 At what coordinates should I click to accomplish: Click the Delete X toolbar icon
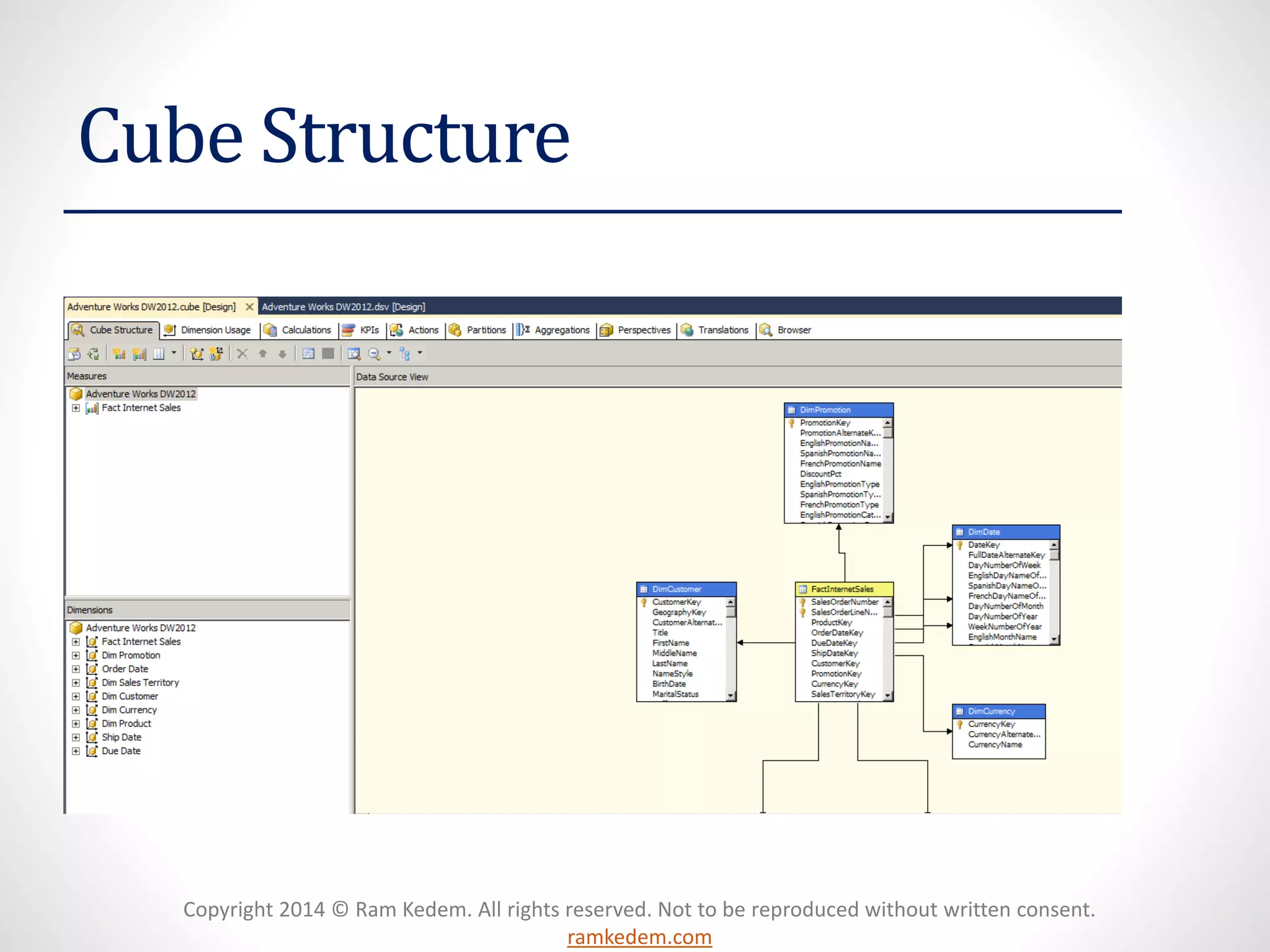pos(242,354)
